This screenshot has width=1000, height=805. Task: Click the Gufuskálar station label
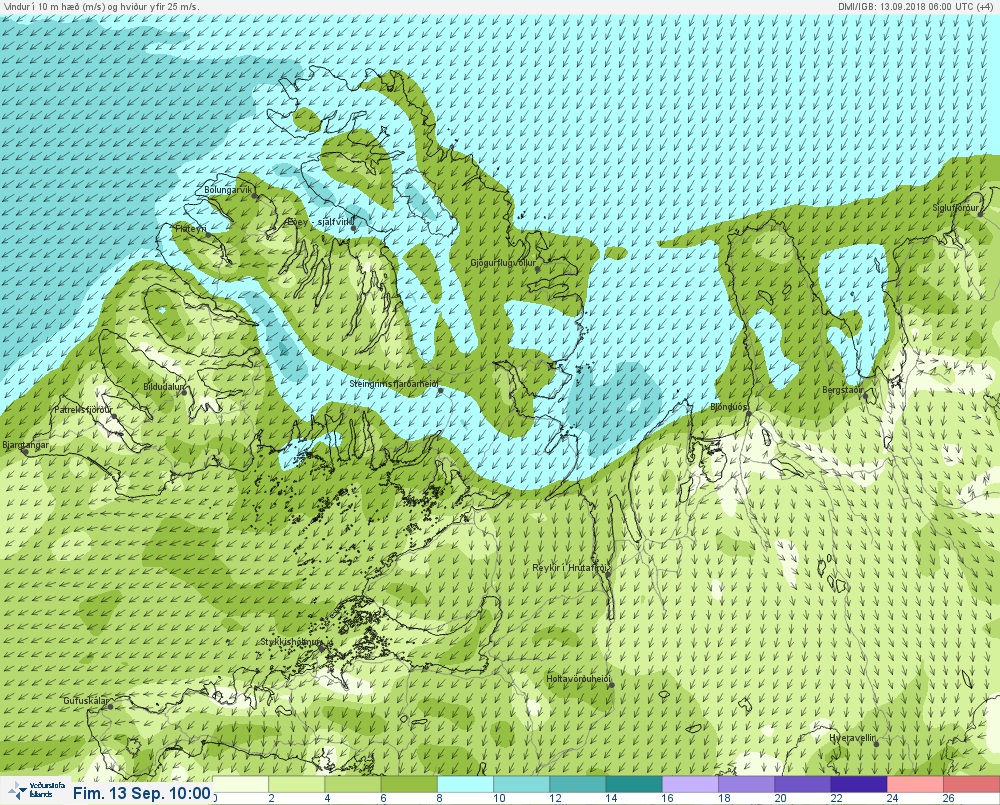pyautogui.click(x=85, y=700)
